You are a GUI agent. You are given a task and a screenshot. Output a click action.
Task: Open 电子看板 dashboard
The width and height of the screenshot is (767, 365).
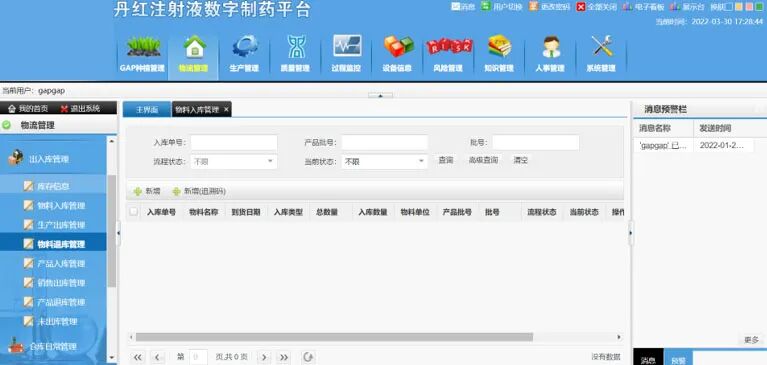pos(643,7)
